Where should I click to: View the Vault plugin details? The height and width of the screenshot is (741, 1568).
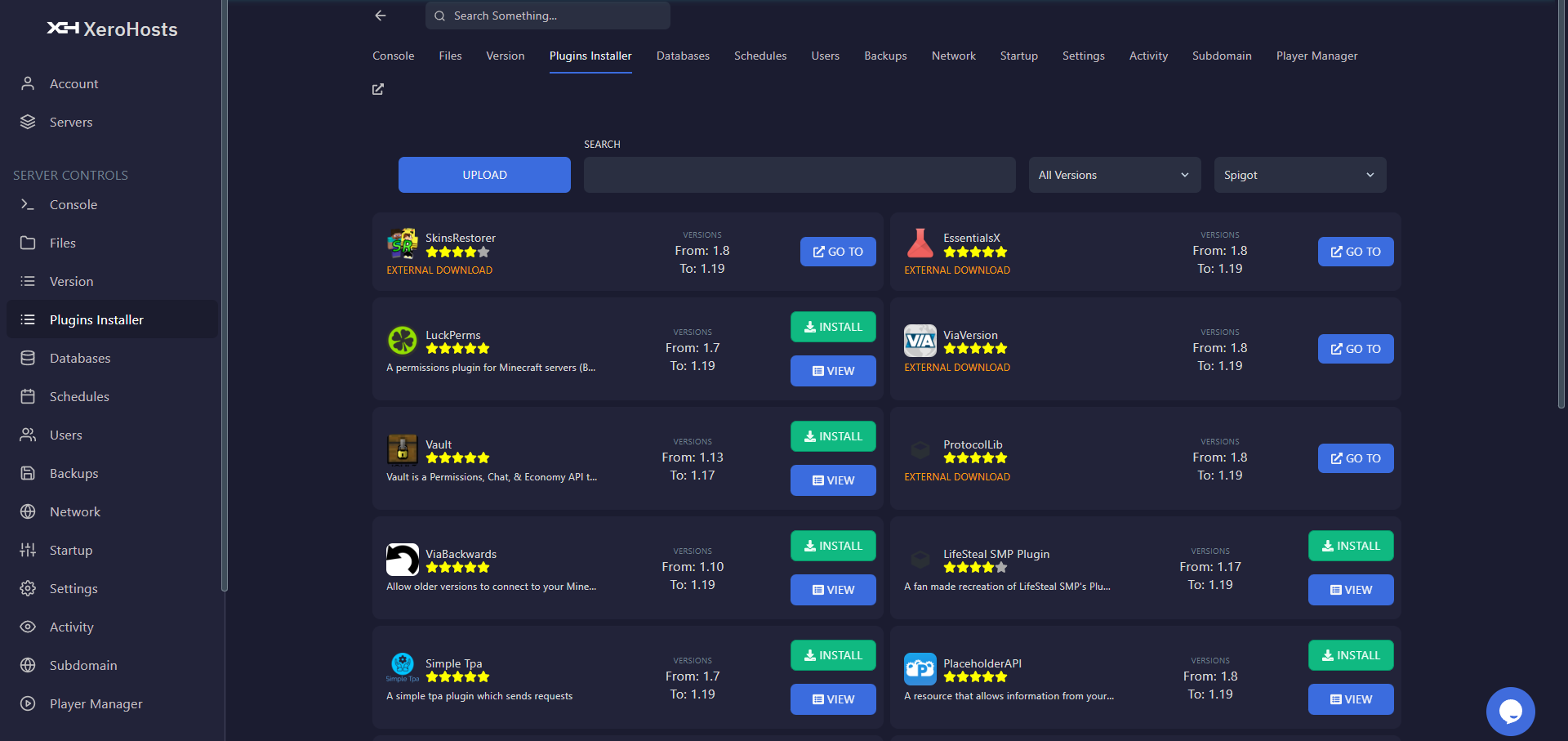[833, 480]
